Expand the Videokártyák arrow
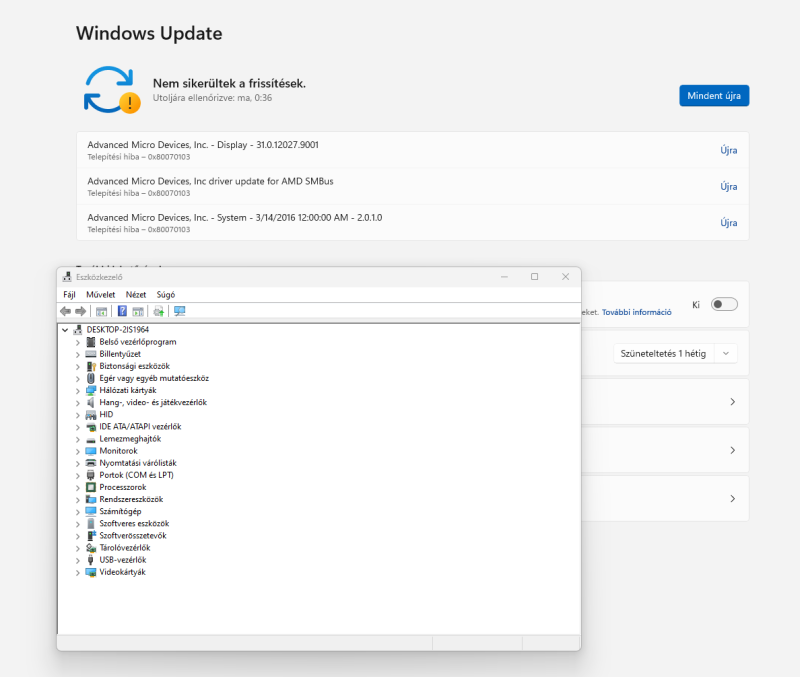The image size is (800, 677). 78,572
